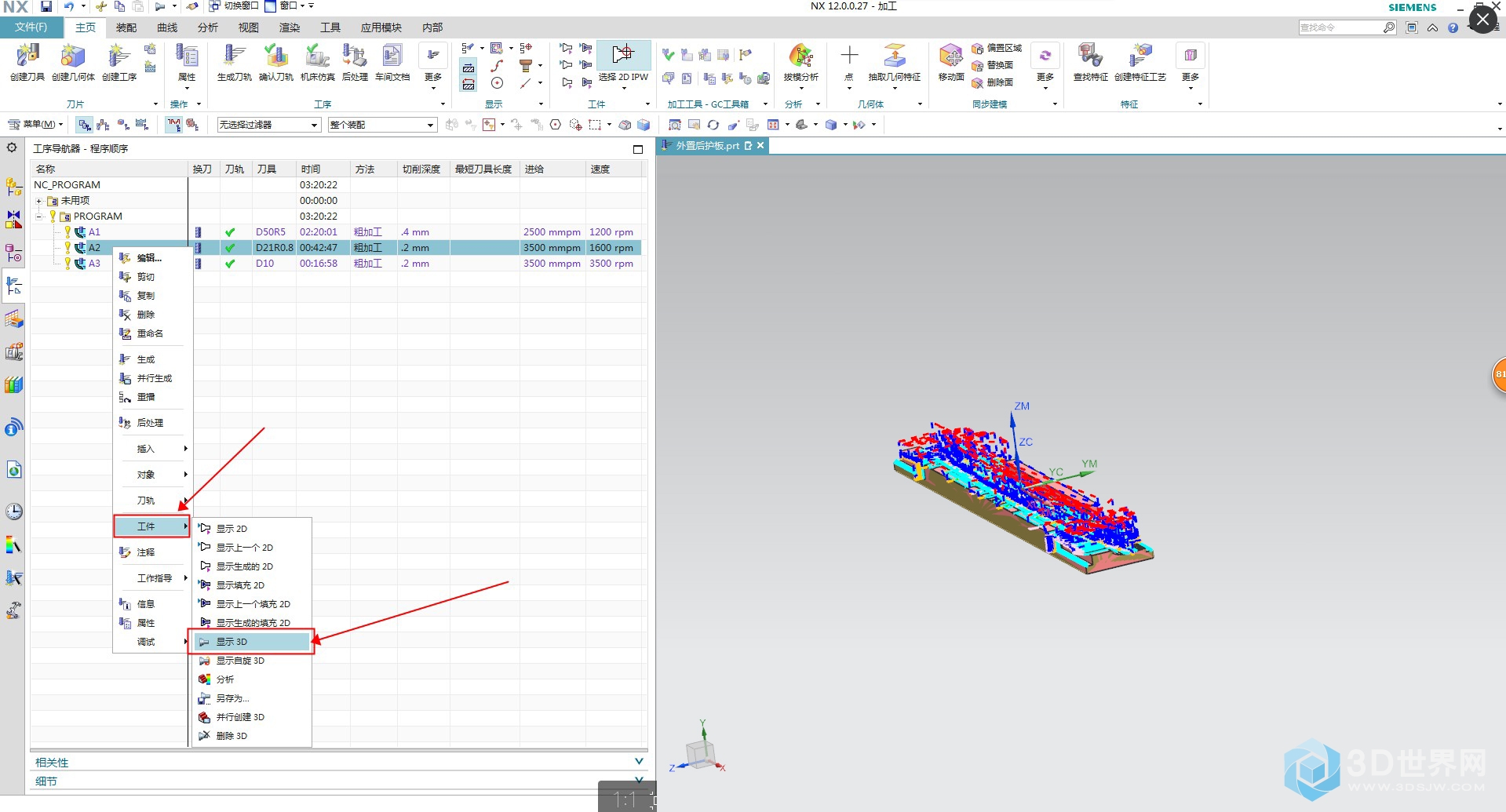Open the 整个装配 dropdown
This screenshot has width=1506, height=812.
pyautogui.click(x=381, y=125)
